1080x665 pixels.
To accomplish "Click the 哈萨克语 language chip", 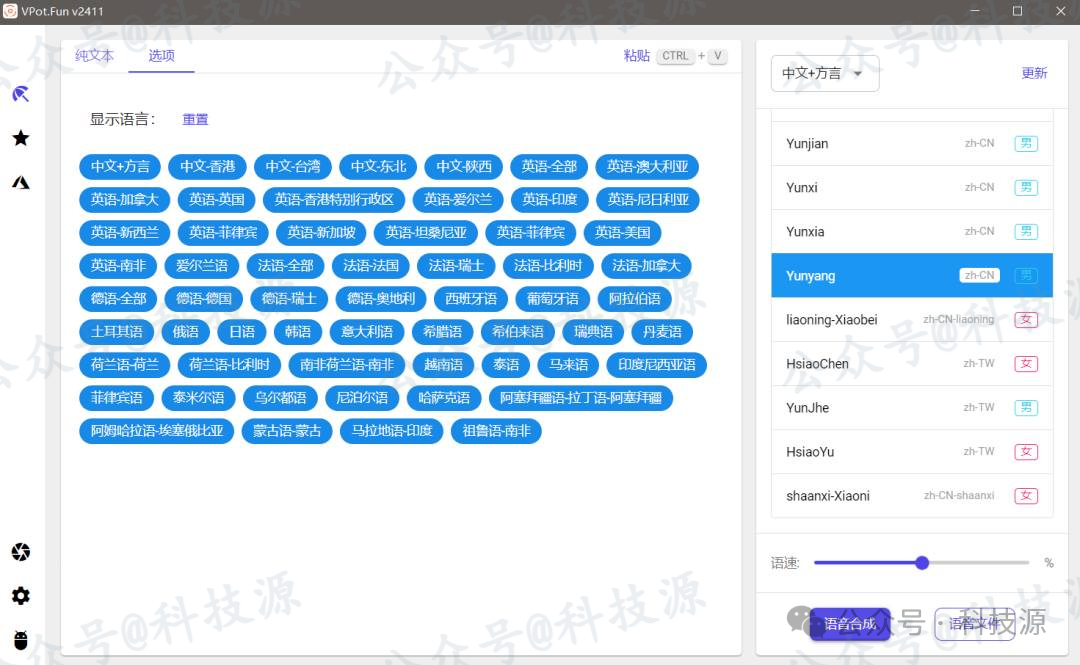I will pyautogui.click(x=444, y=398).
